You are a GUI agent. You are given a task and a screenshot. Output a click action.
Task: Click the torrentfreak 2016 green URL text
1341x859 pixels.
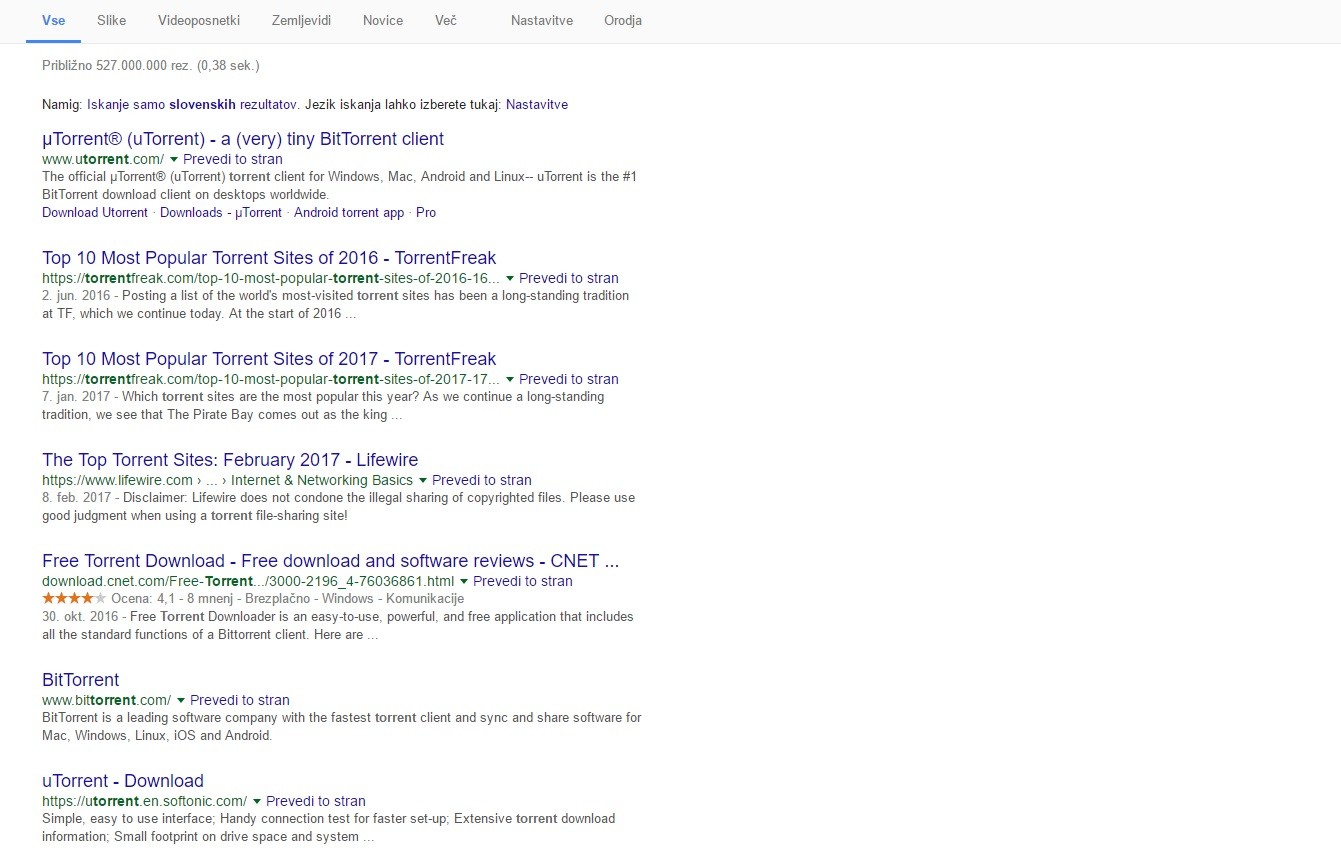click(x=271, y=278)
